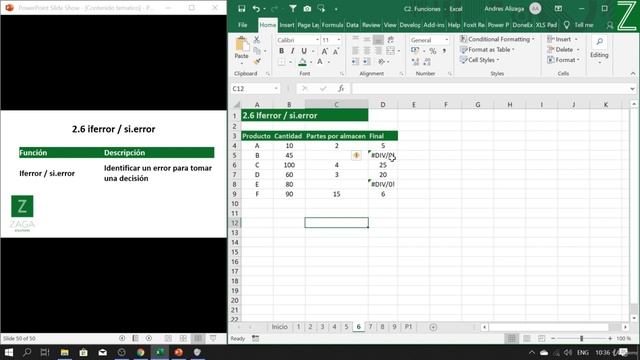Apply Underline formatting
Image resolution: width=640 pixels, height=360 pixels.
(x=304, y=51)
